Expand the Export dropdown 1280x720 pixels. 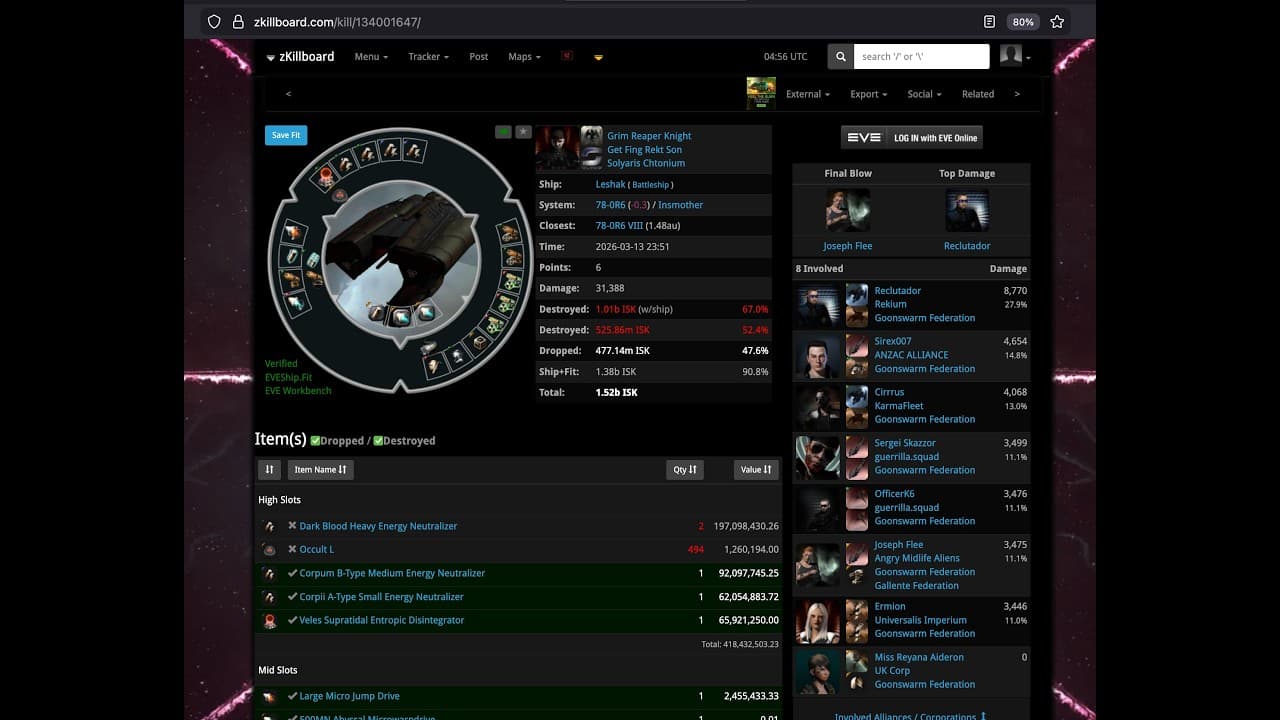coord(869,94)
